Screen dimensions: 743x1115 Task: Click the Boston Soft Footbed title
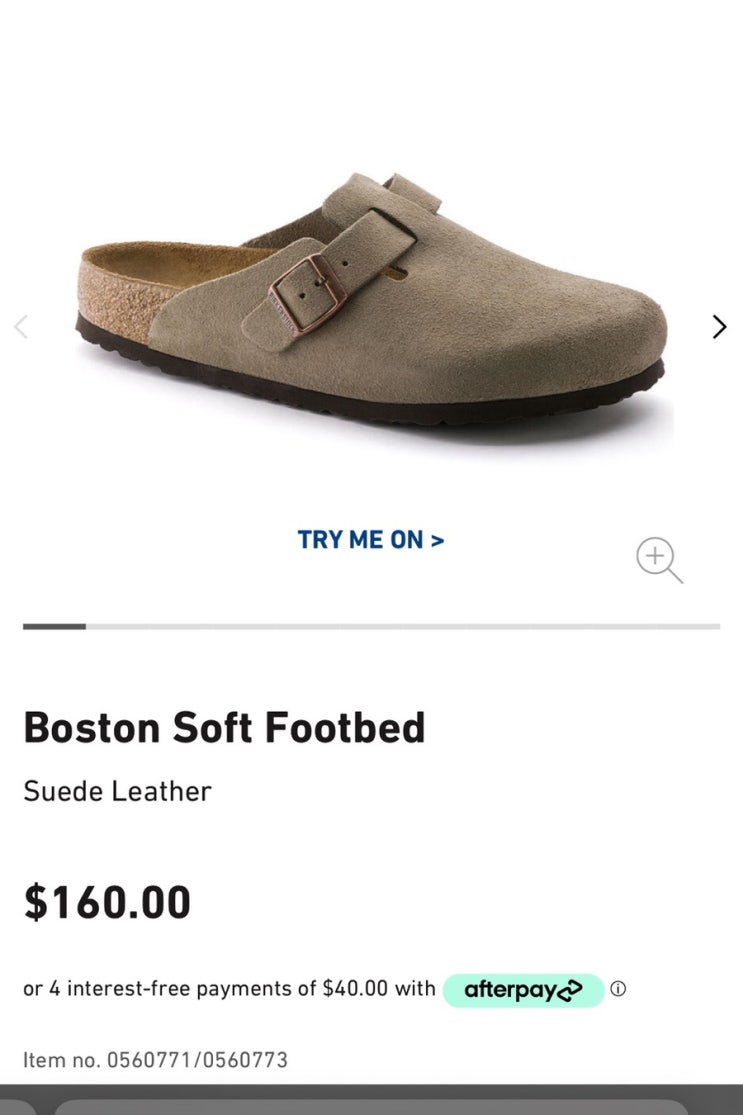point(224,727)
